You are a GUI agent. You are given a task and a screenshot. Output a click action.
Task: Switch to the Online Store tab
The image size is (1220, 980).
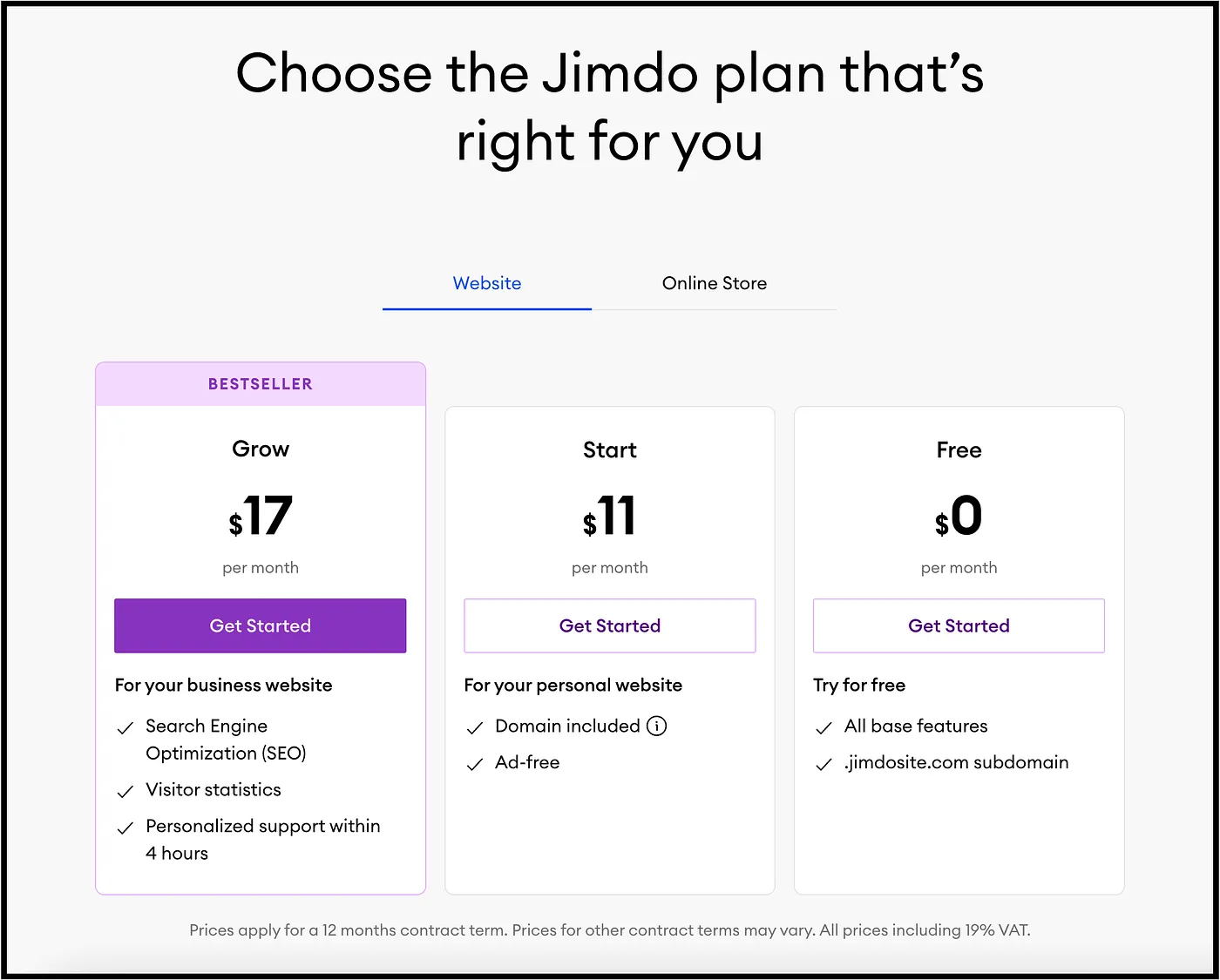click(715, 283)
